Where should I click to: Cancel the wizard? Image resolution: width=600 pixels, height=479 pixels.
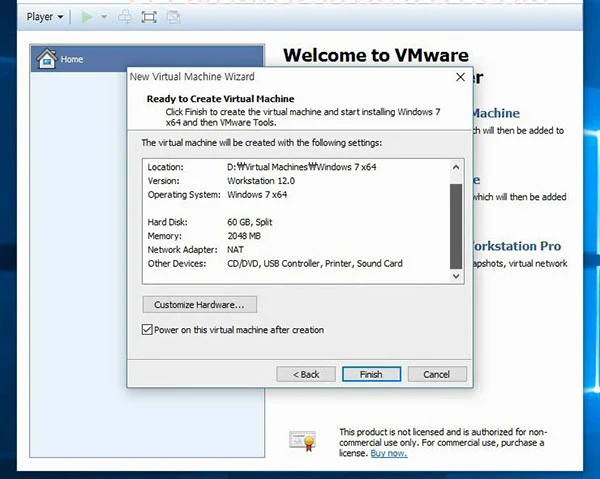437,374
